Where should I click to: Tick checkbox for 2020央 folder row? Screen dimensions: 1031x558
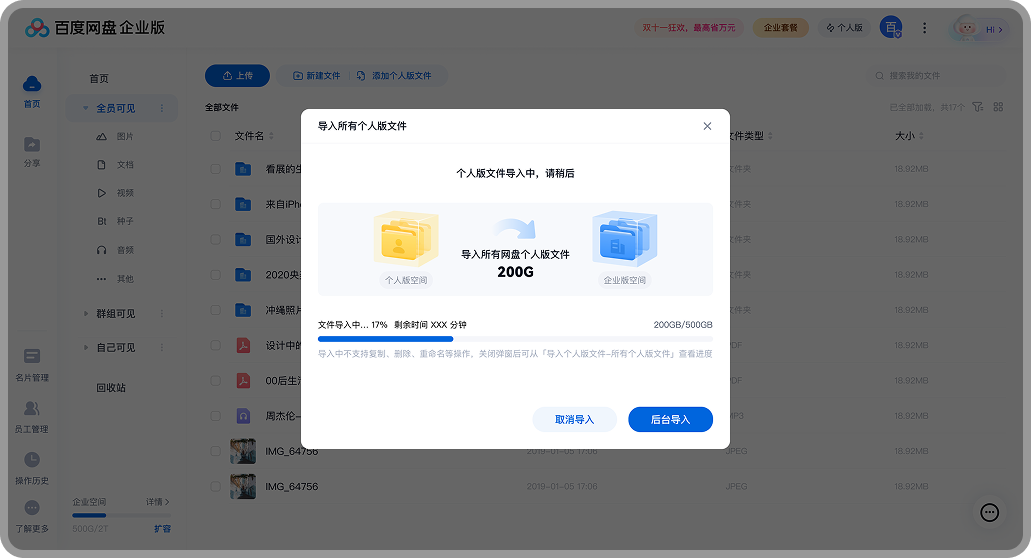pyautogui.click(x=216, y=275)
